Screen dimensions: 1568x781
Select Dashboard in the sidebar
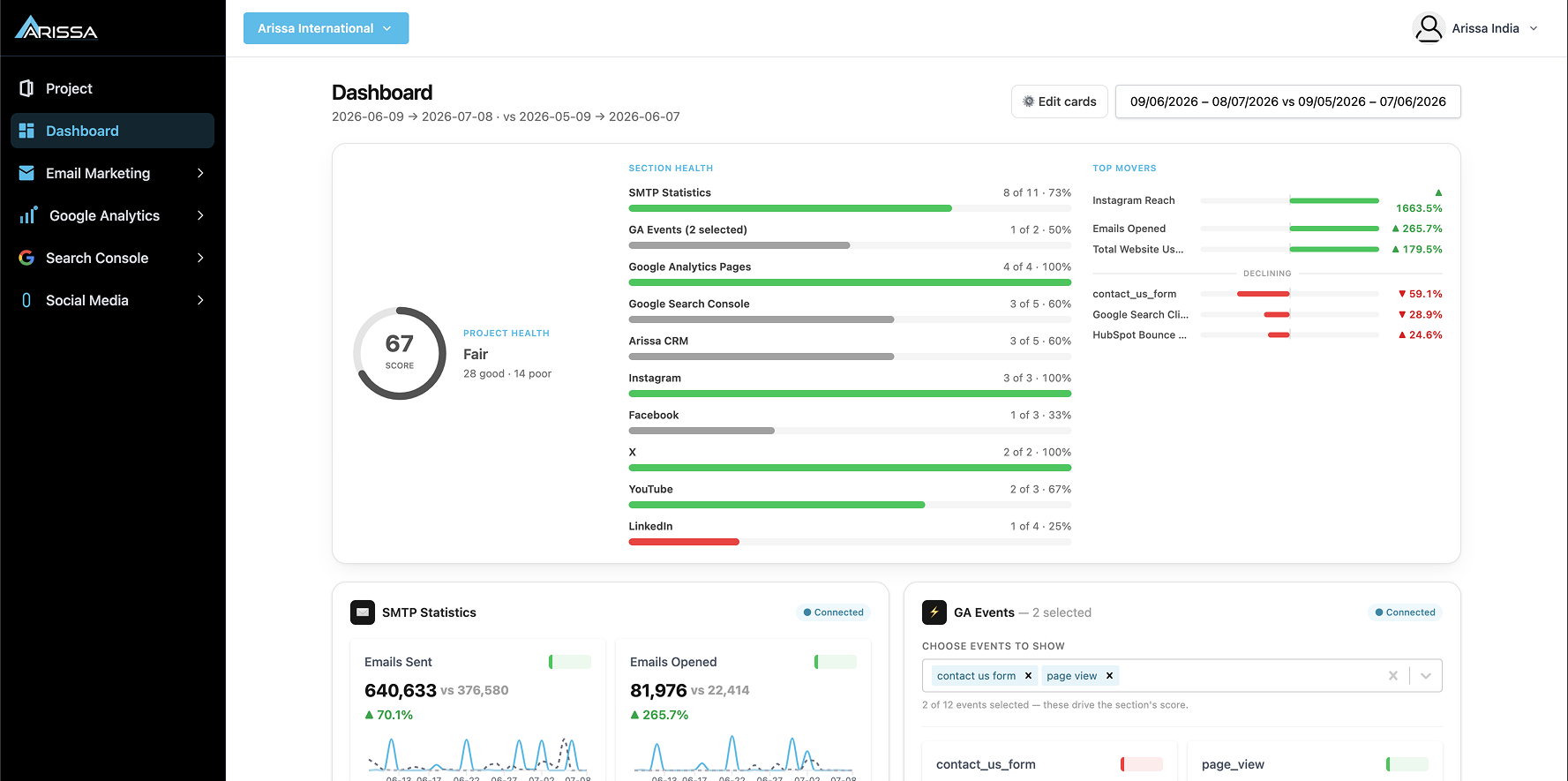coord(112,131)
